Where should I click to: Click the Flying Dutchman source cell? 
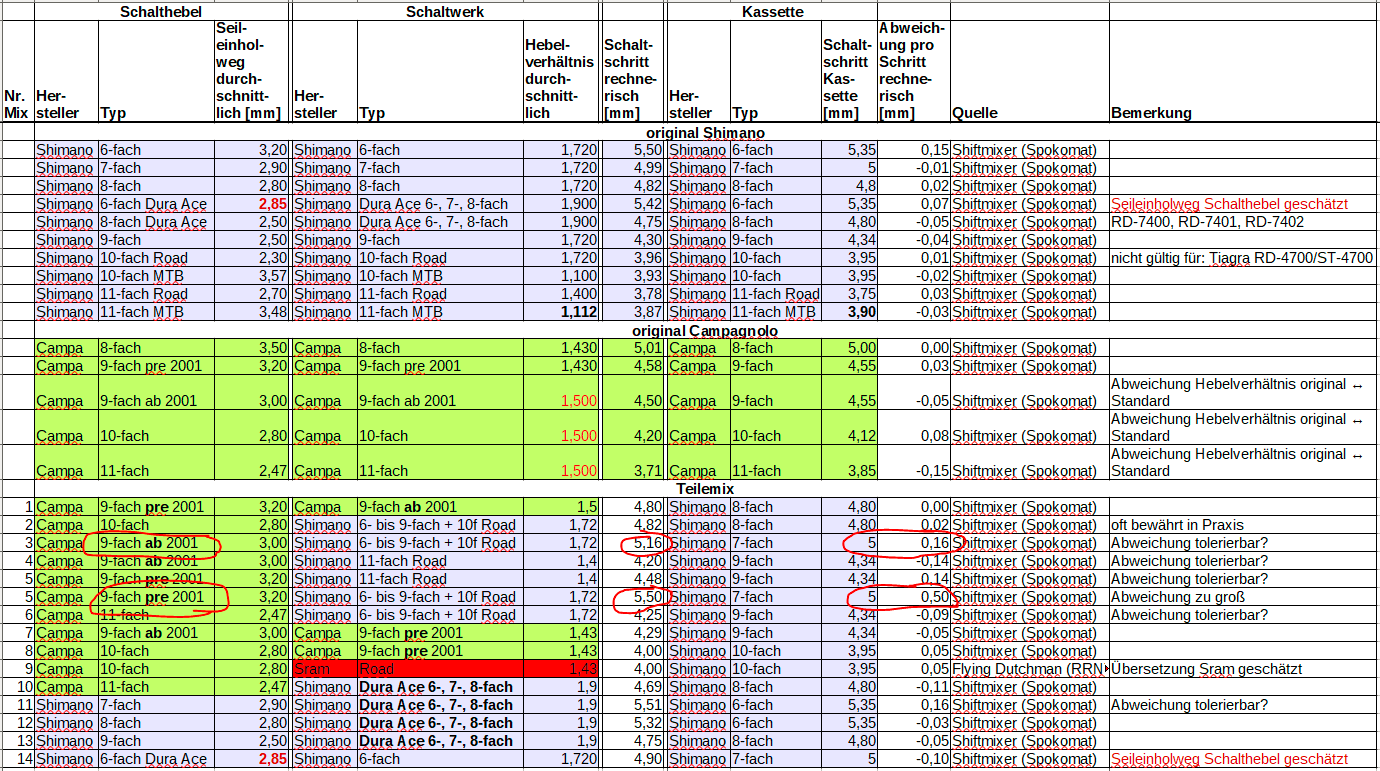click(x=1028, y=669)
